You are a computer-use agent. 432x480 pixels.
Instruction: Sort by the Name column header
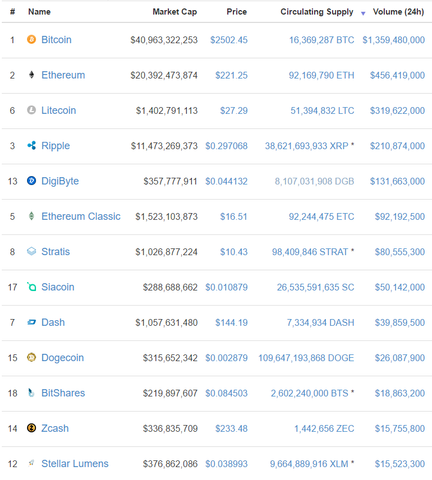(39, 12)
